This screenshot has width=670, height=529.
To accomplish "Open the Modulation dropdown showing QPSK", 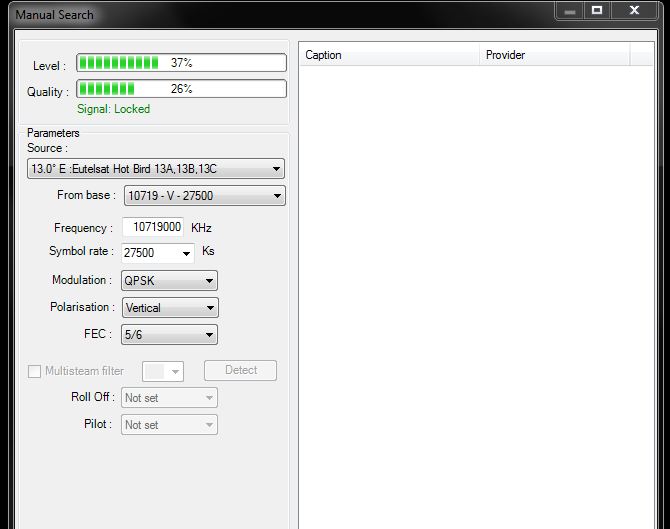I will click(169, 281).
